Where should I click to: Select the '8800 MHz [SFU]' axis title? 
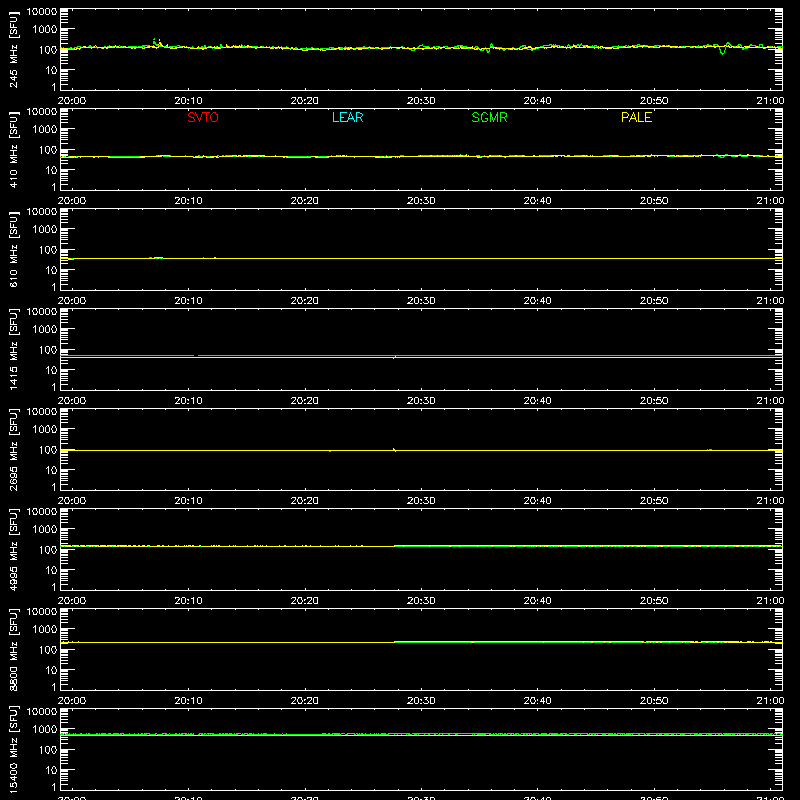(14, 649)
